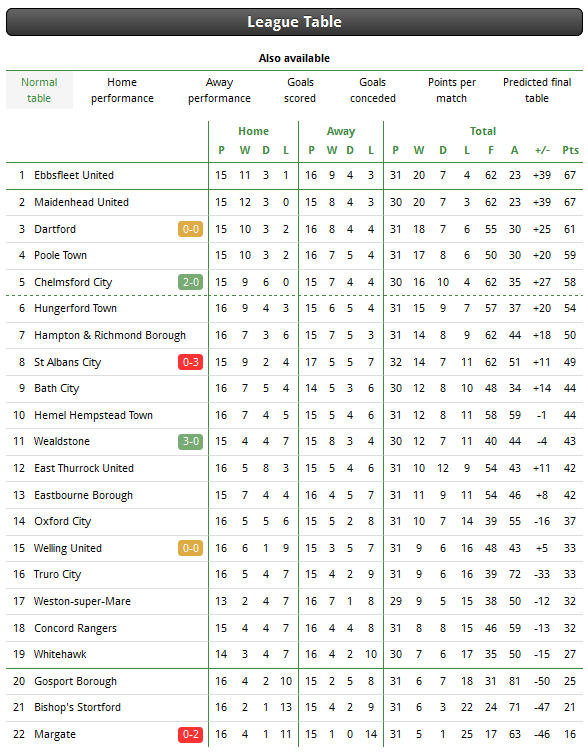588x752 pixels.
Task: Open Ebbsfleet United team link
Action: [x=74, y=176]
